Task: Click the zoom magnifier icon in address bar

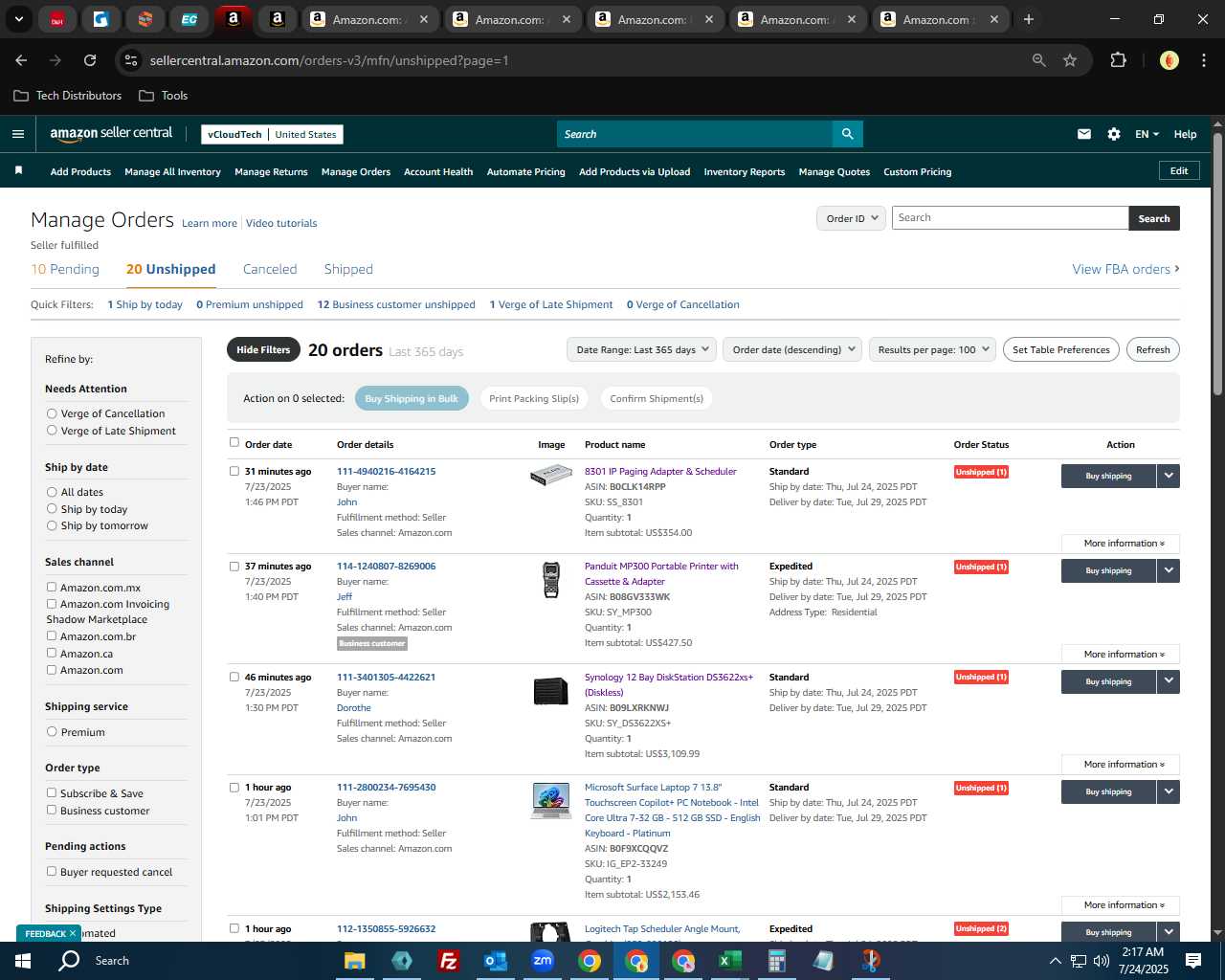Action: pyautogui.click(x=1038, y=60)
